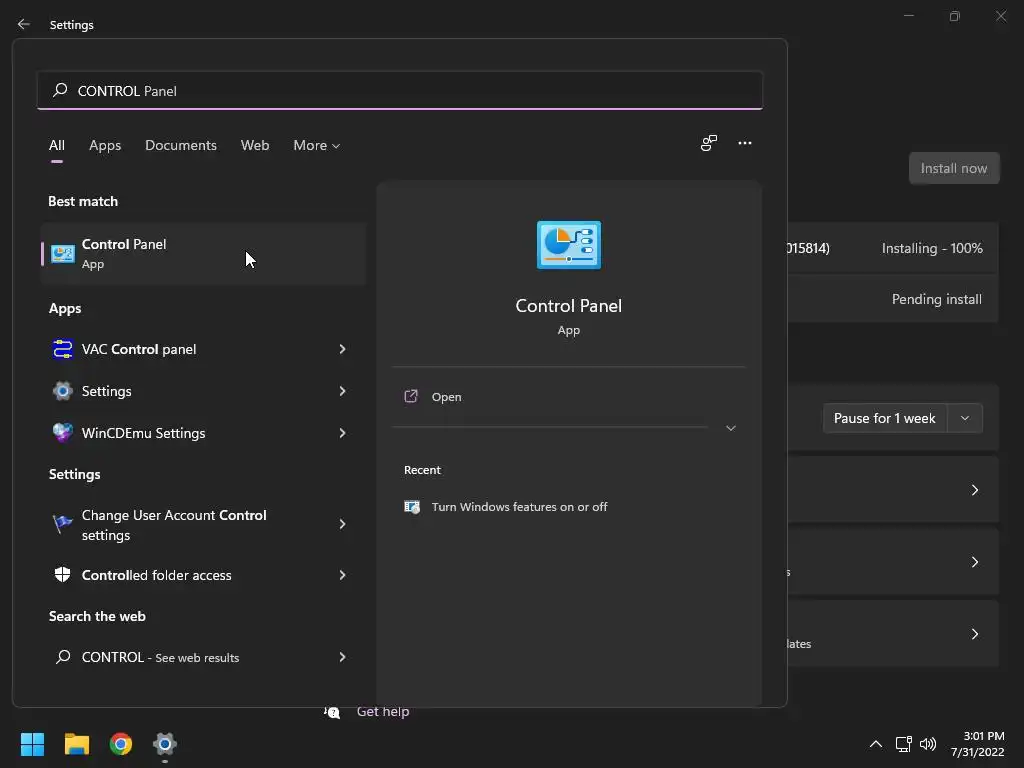Click the Settings gear taskbar icon

[165, 744]
